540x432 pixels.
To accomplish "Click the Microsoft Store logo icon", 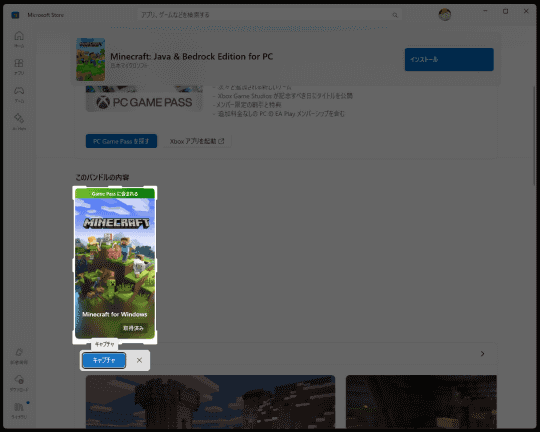I will click(15, 15).
